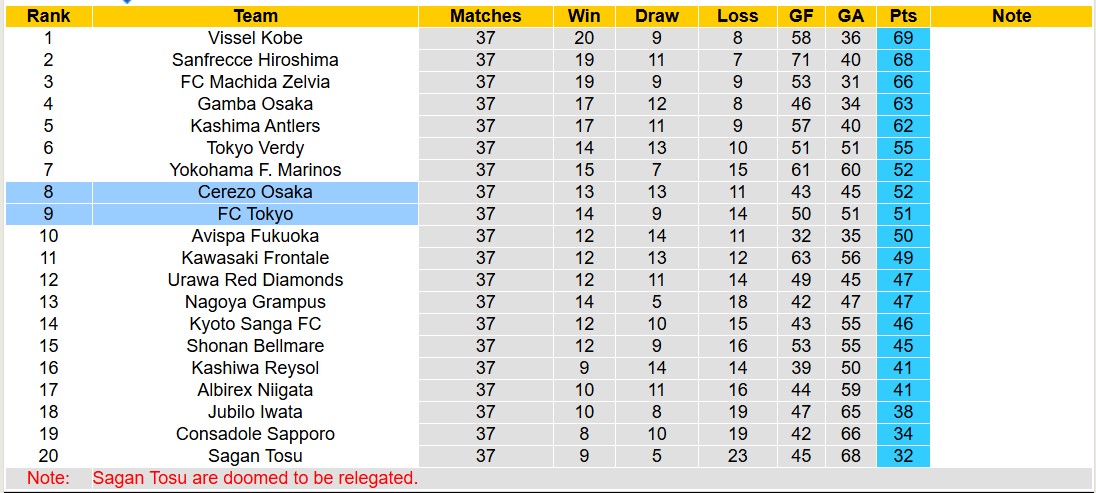Screen dimensions: 1096x493
Task: Select the Note column header
Action: coord(1012,16)
